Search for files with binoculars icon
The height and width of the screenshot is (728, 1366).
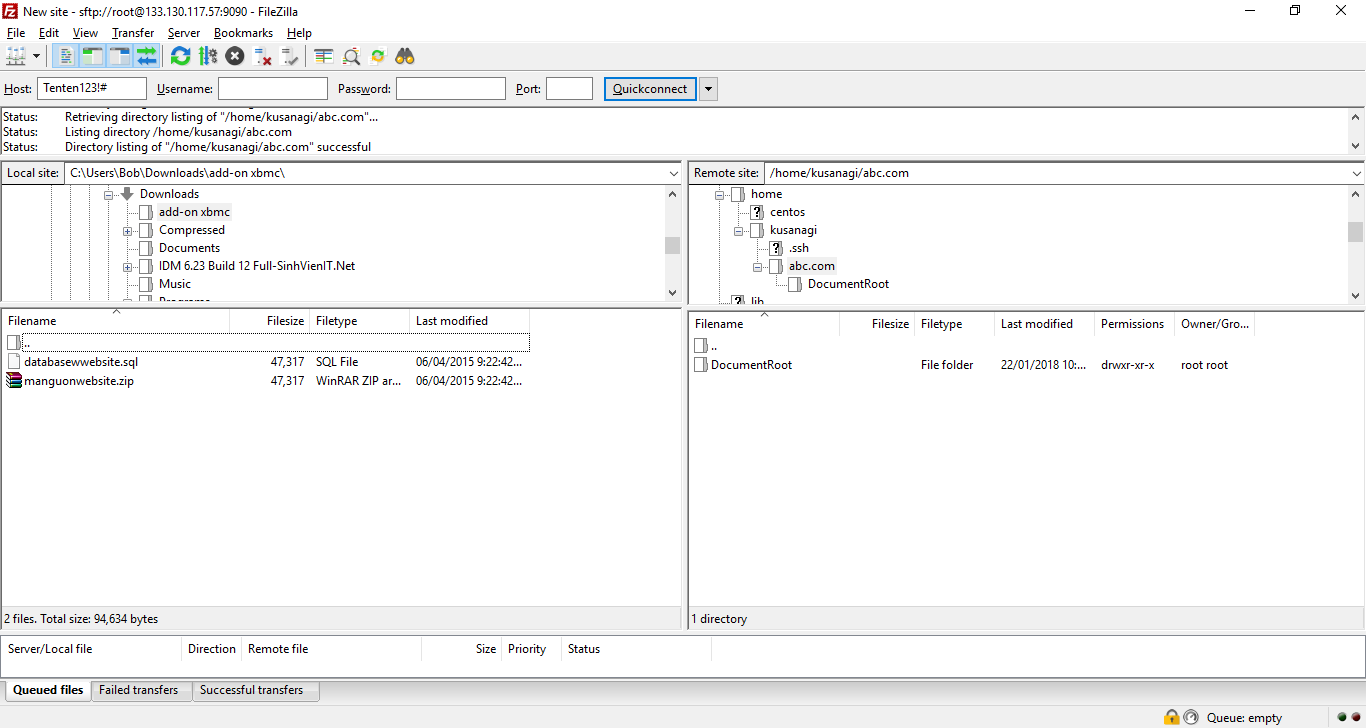405,56
